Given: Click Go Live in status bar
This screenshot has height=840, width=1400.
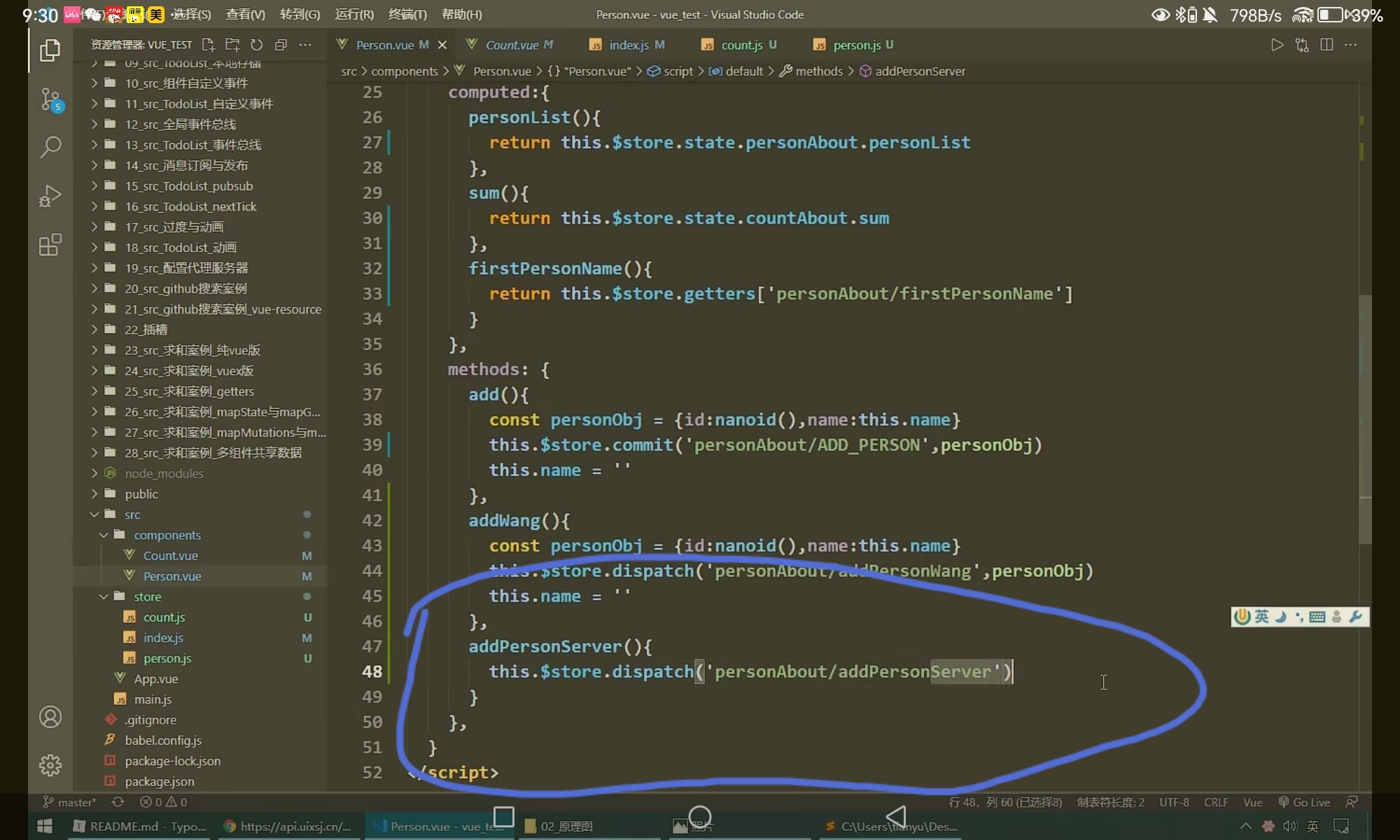Looking at the screenshot, I should point(1303,802).
